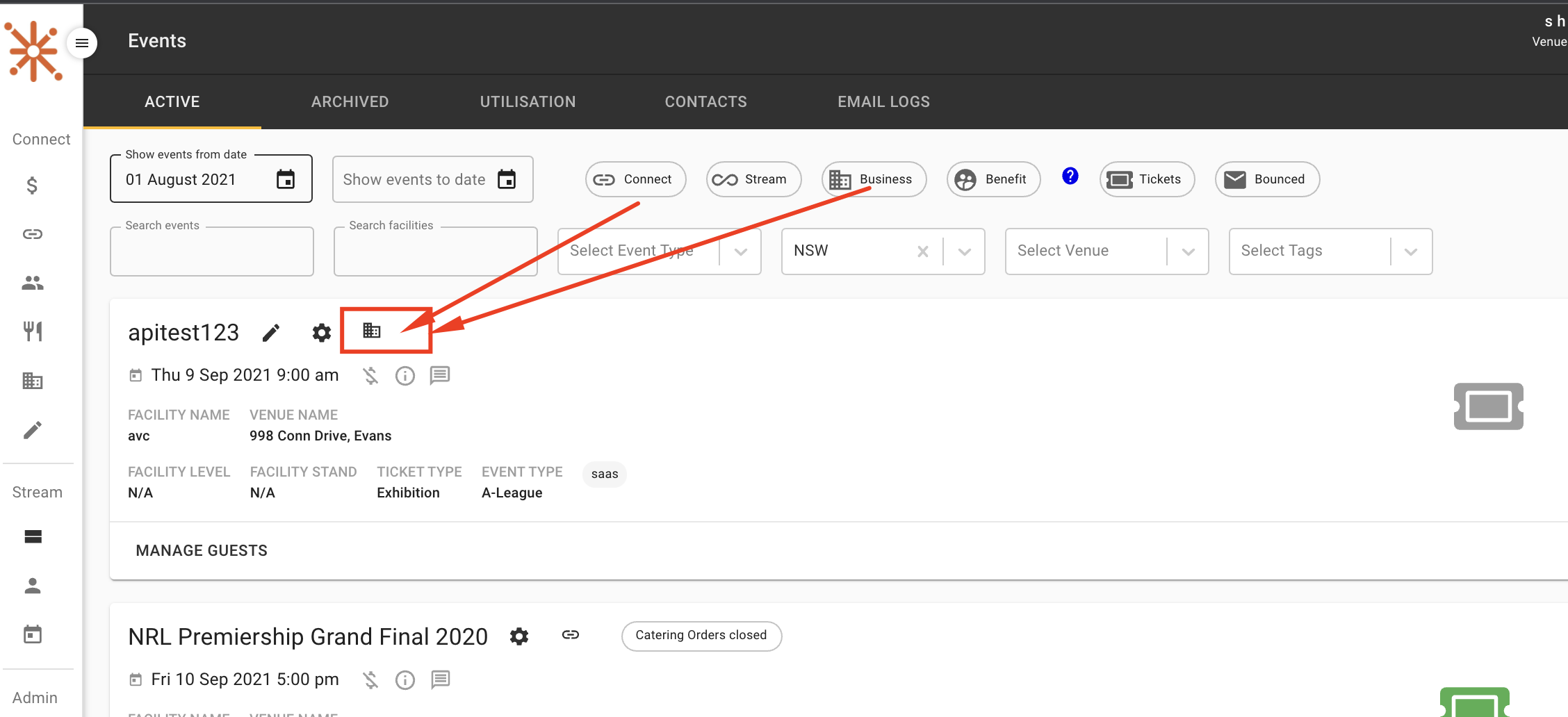Click MANAGE GUESTS for apitest123
Viewport: 1568px width, 717px height.
coord(202,551)
